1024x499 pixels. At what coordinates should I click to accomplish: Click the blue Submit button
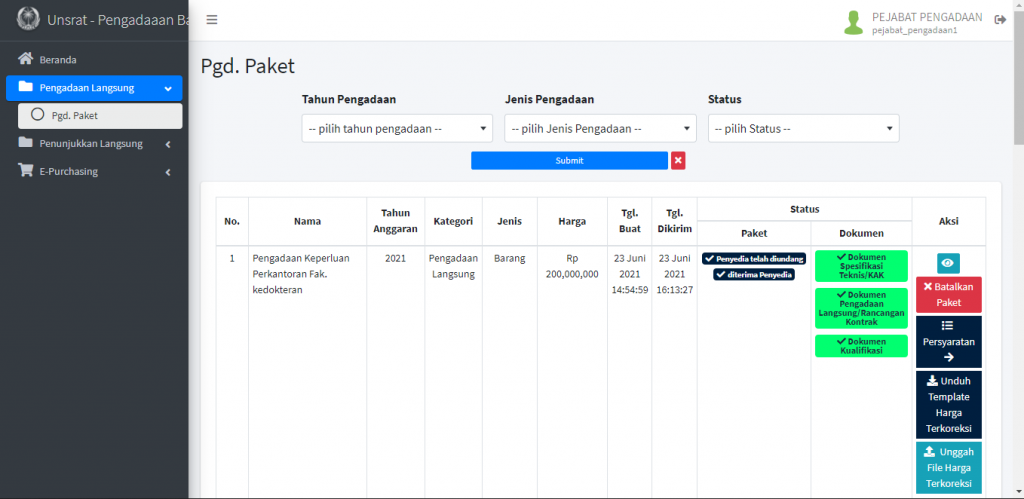(569, 160)
